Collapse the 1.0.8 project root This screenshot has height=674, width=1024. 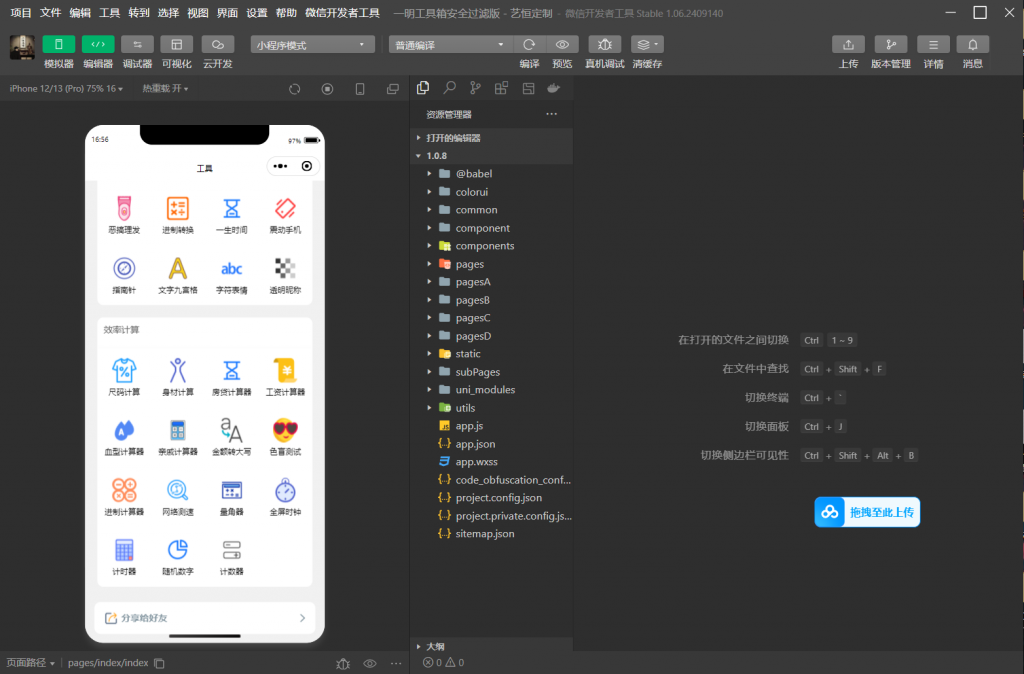(x=492, y=155)
